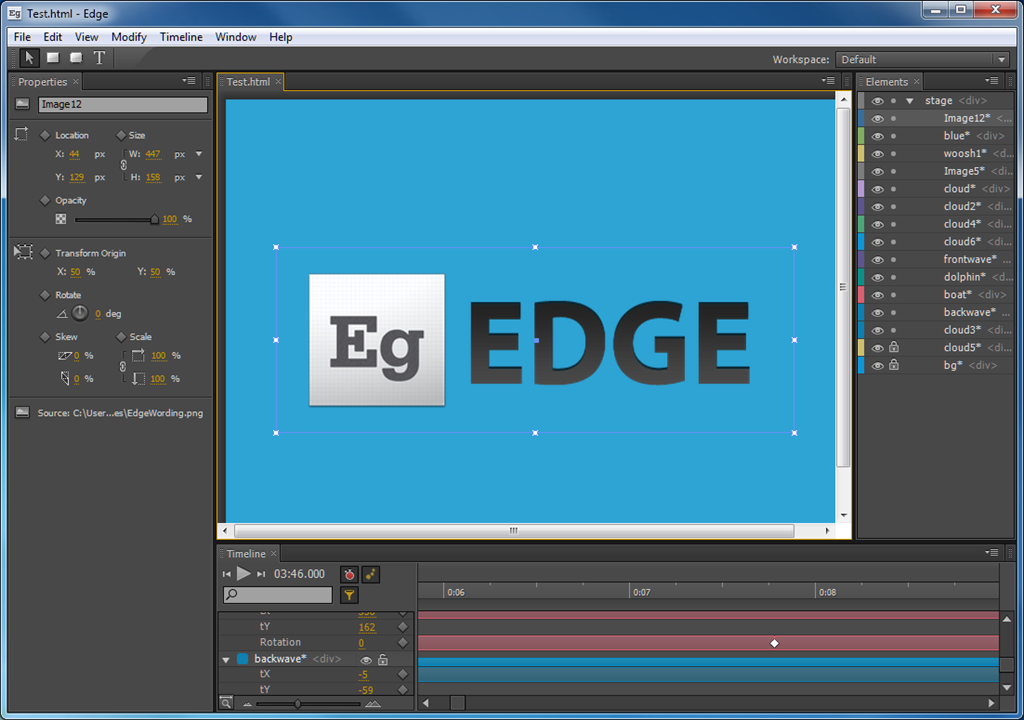This screenshot has width=1024, height=720.
Task: Click Rotation row keyframe diamond
Action: (x=402, y=642)
